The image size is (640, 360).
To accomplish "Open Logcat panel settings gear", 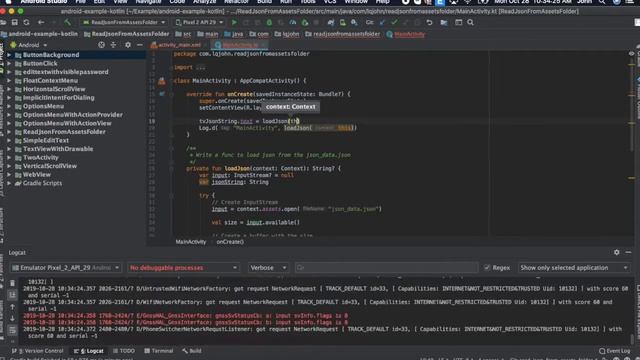I will tap(616, 252).
